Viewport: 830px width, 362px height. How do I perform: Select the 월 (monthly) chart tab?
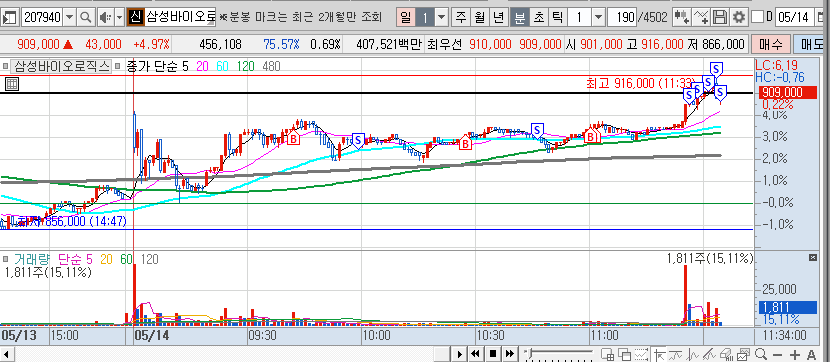[480, 17]
